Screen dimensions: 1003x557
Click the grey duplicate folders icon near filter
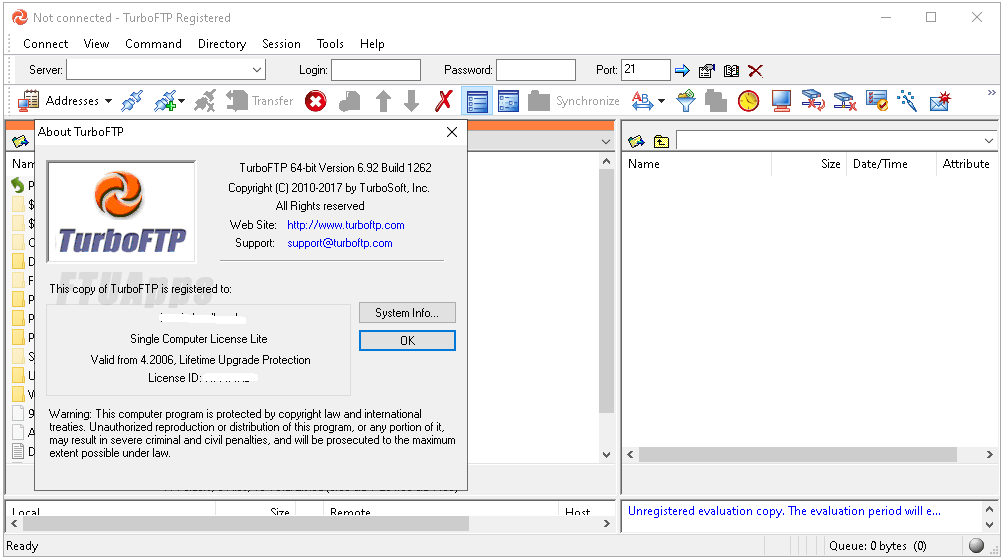tap(716, 101)
